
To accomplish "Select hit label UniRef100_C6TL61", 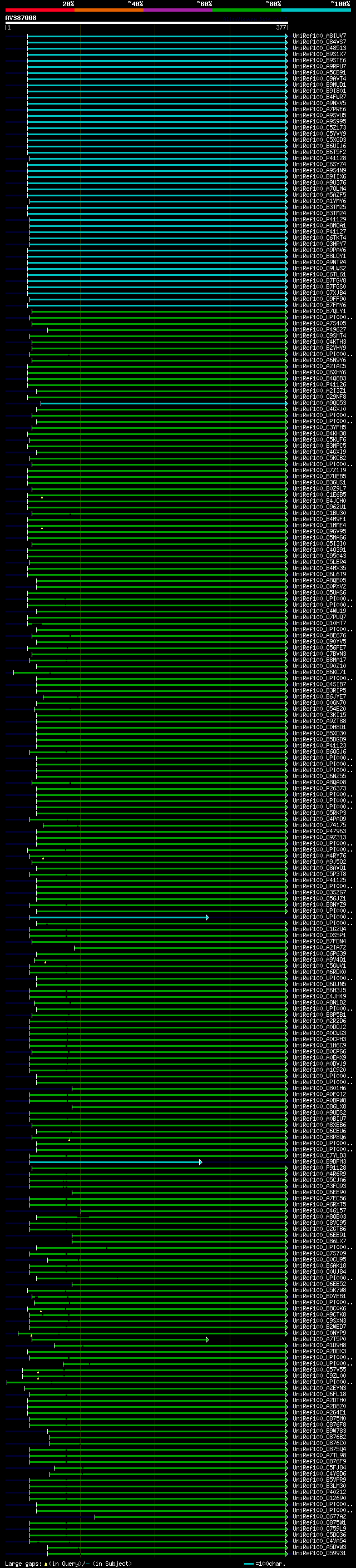I will (319, 275).
